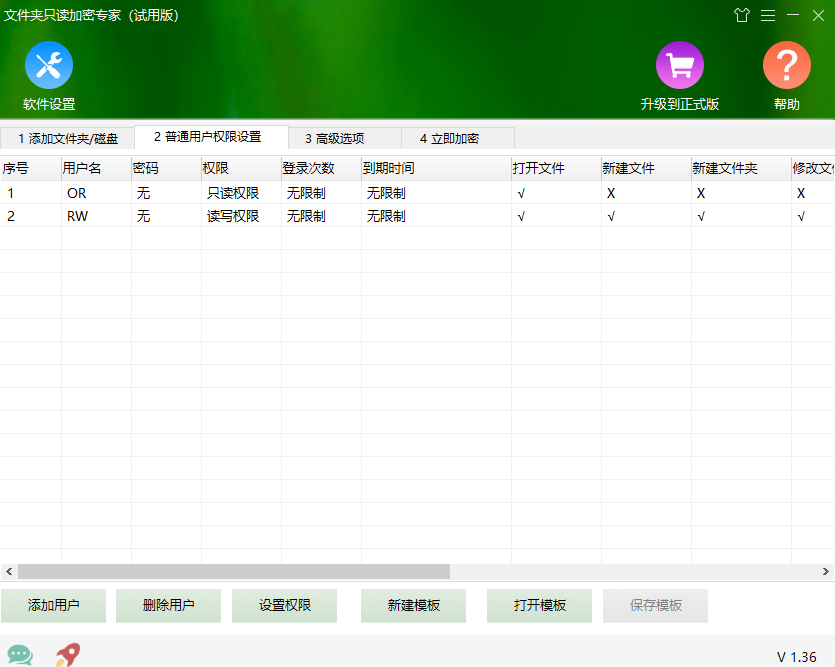Click the rocket icon at bottom
The image size is (835, 667).
[x=68, y=654]
